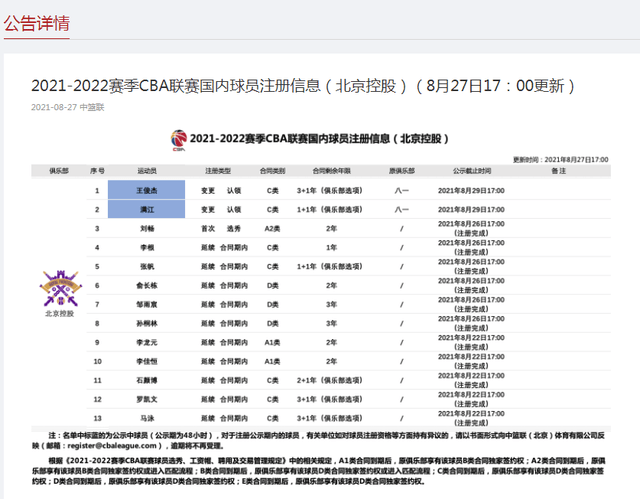The width and height of the screenshot is (640, 499).
Task: Click player name 李佳恒 in row 10
Action: 147,361
